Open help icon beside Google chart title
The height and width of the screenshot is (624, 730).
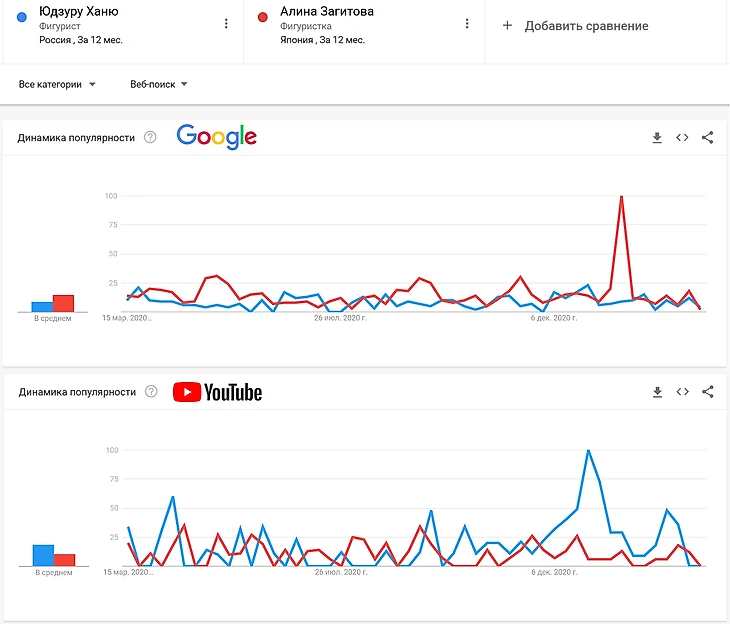[x=150, y=138]
